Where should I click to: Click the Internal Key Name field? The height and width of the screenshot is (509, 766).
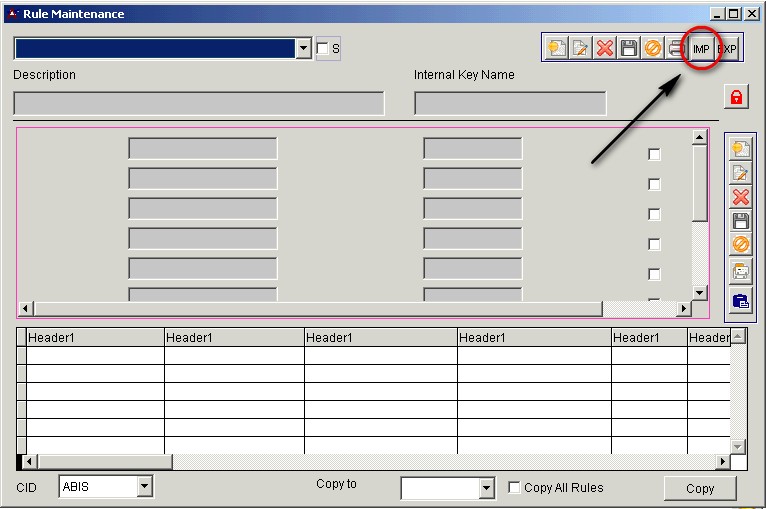click(x=510, y=104)
